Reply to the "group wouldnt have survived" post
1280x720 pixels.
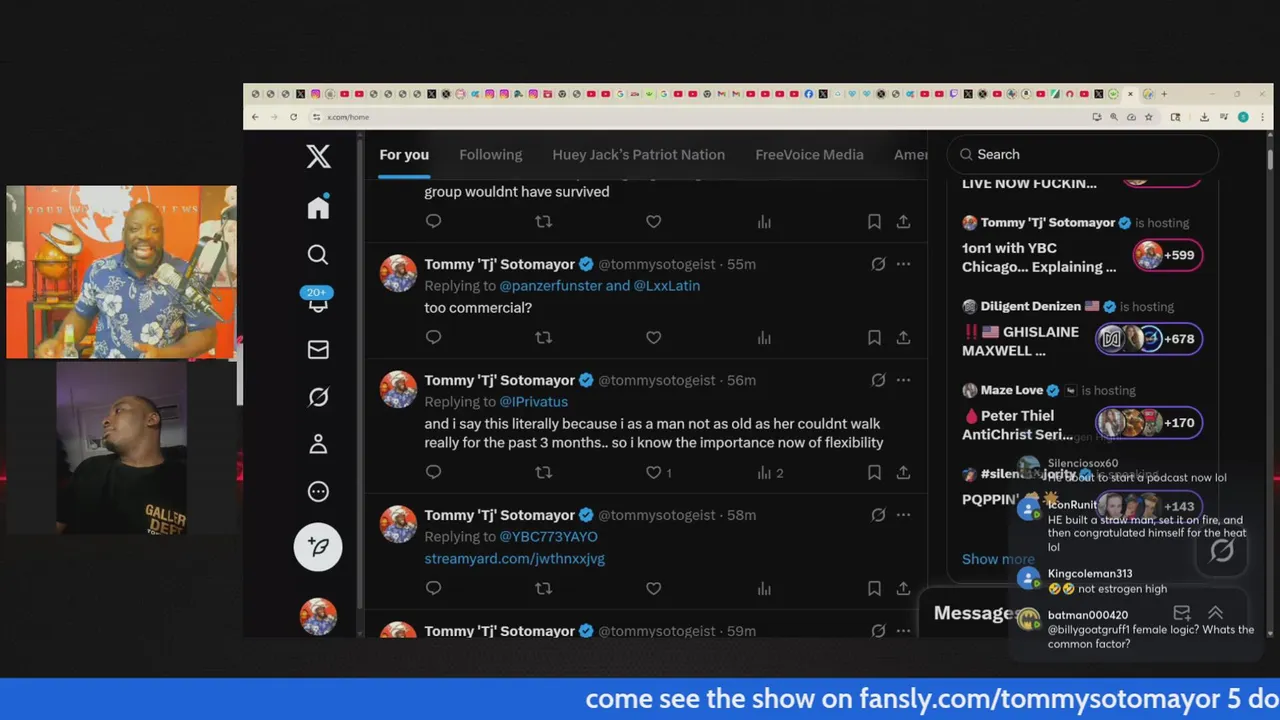tap(433, 221)
